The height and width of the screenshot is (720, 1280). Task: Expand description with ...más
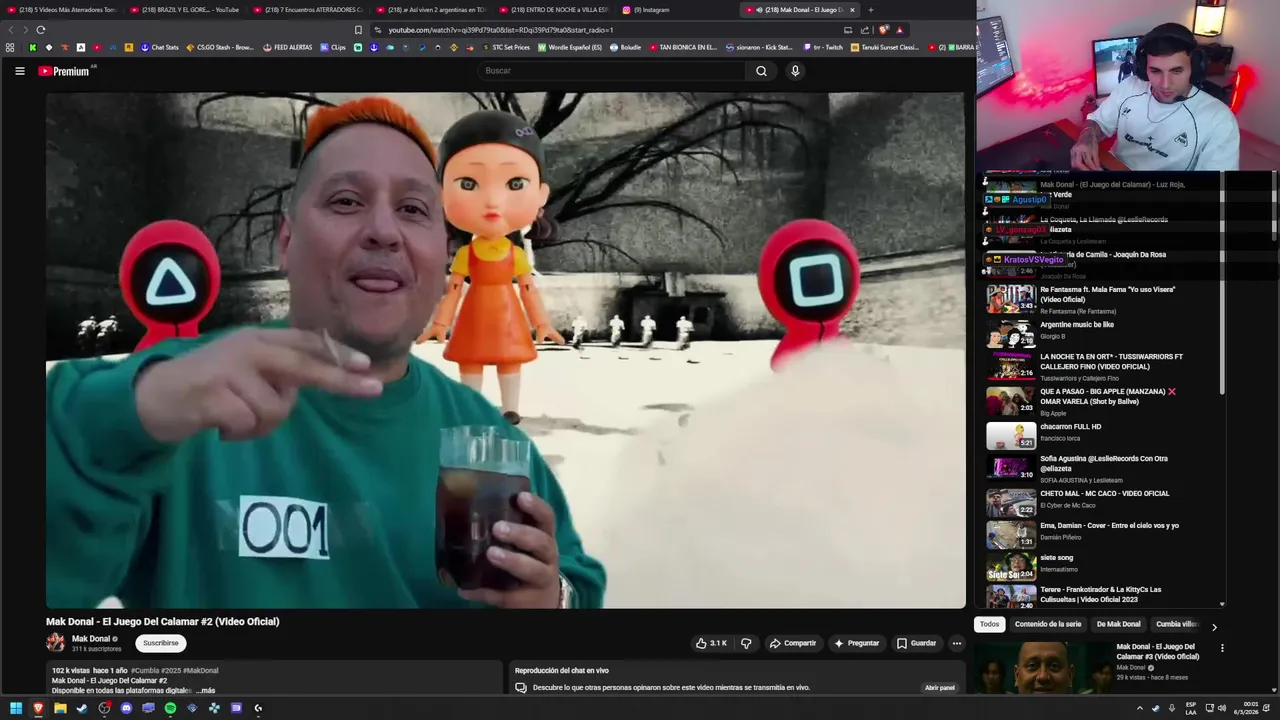205,690
